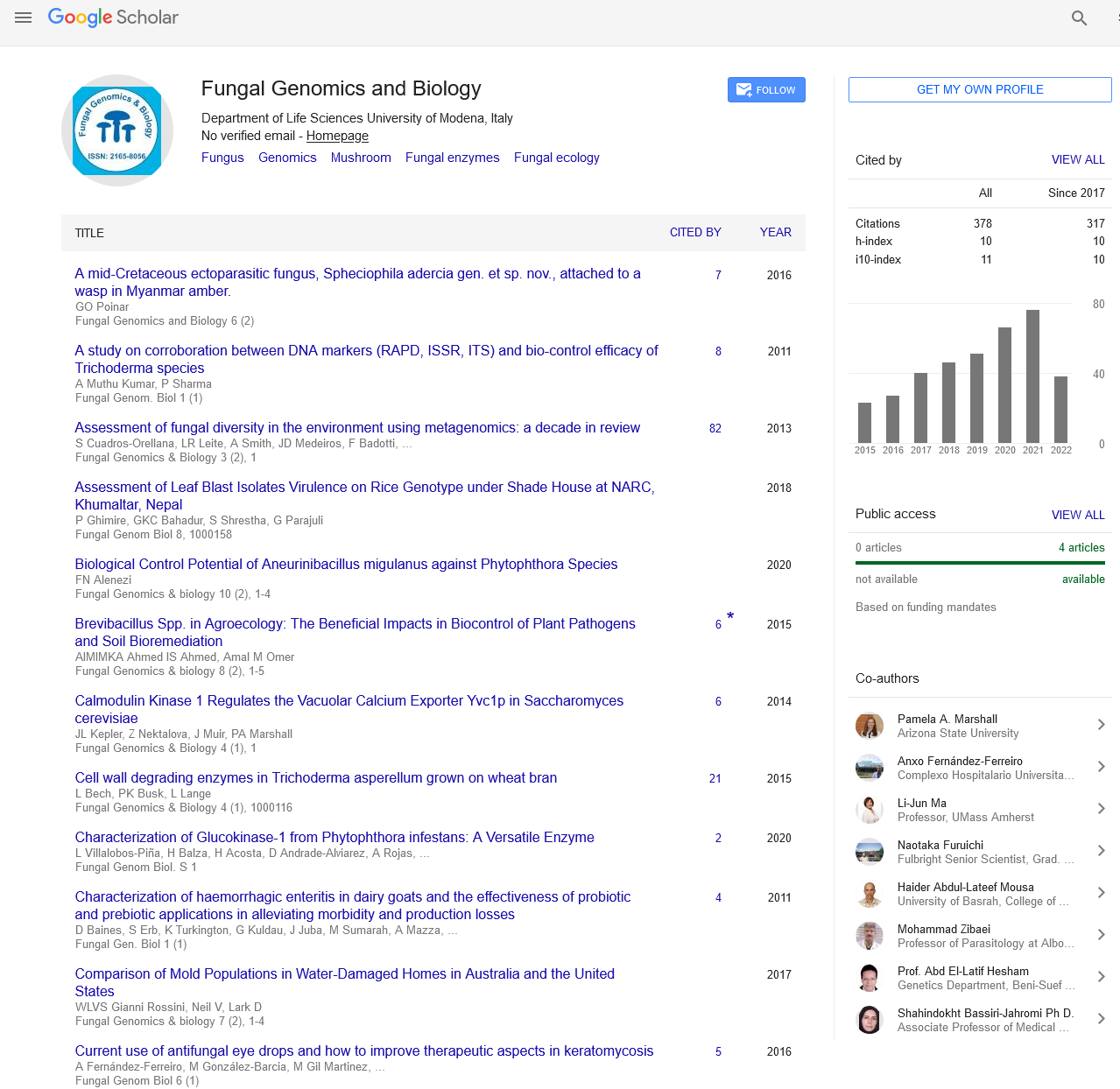The image size is (1120, 1089).
Task: Open the 4 articles available link
Action: [x=1081, y=547]
